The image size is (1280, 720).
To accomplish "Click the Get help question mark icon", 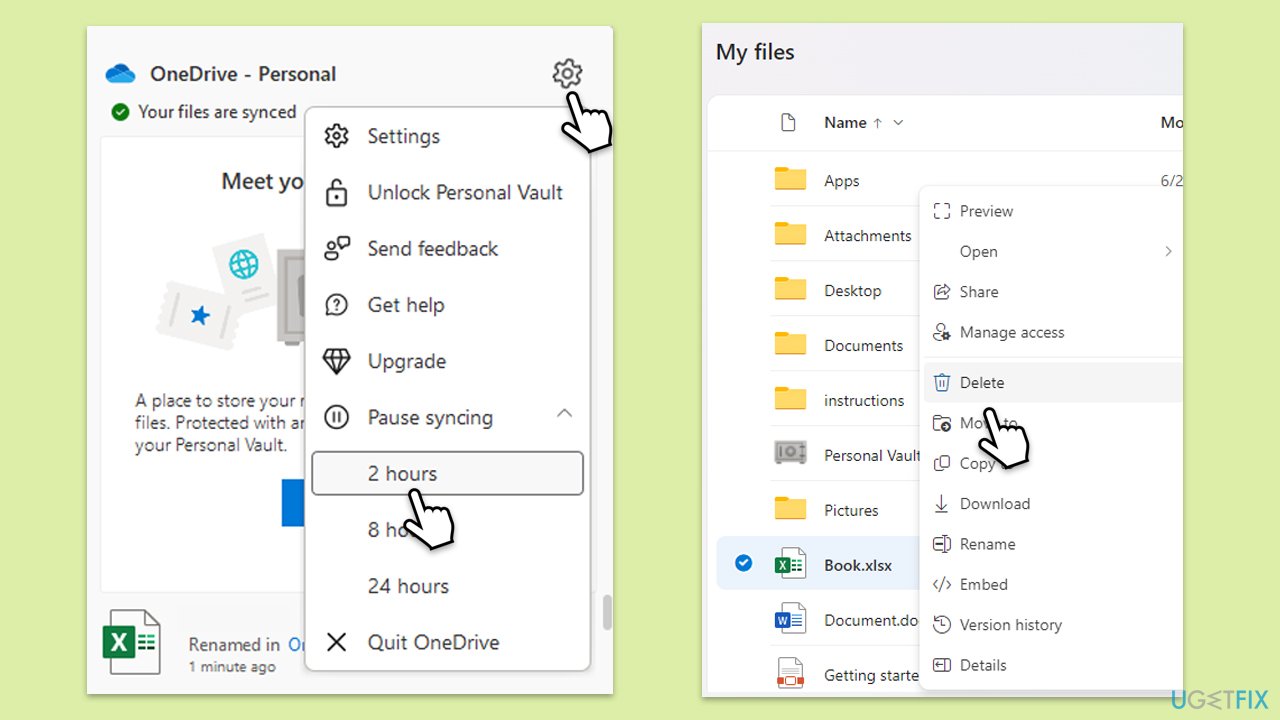I will click(337, 305).
